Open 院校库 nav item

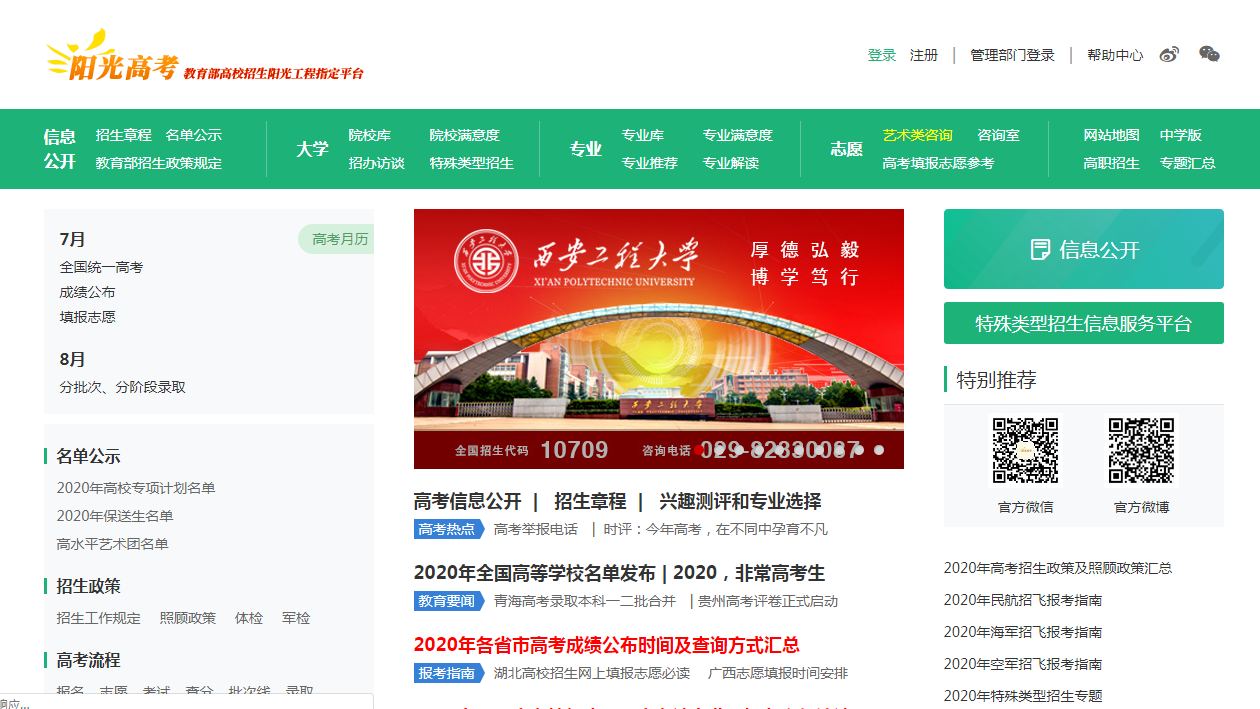[x=370, y=135]
